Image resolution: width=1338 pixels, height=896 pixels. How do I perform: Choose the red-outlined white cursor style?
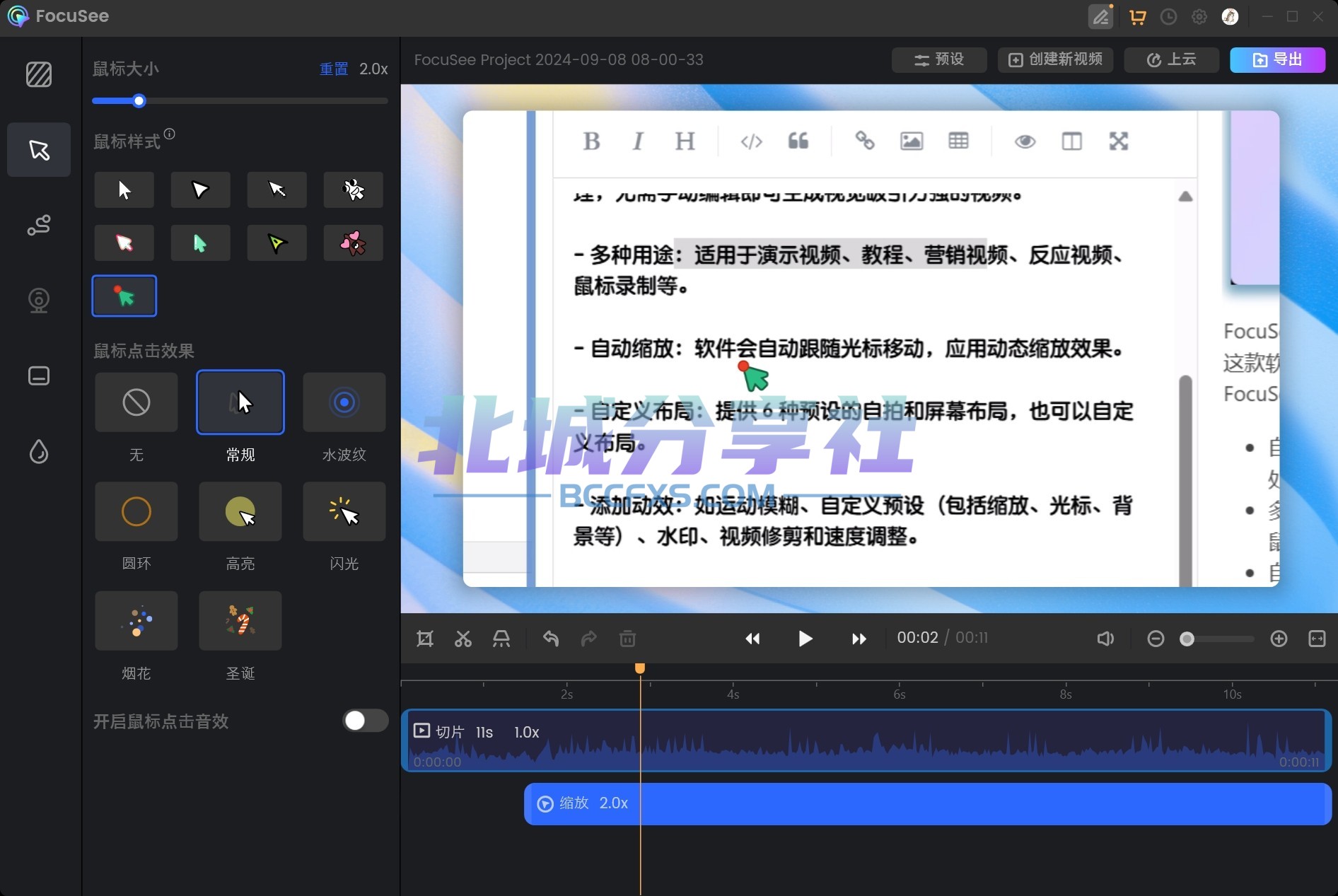[x=124, y=243]
